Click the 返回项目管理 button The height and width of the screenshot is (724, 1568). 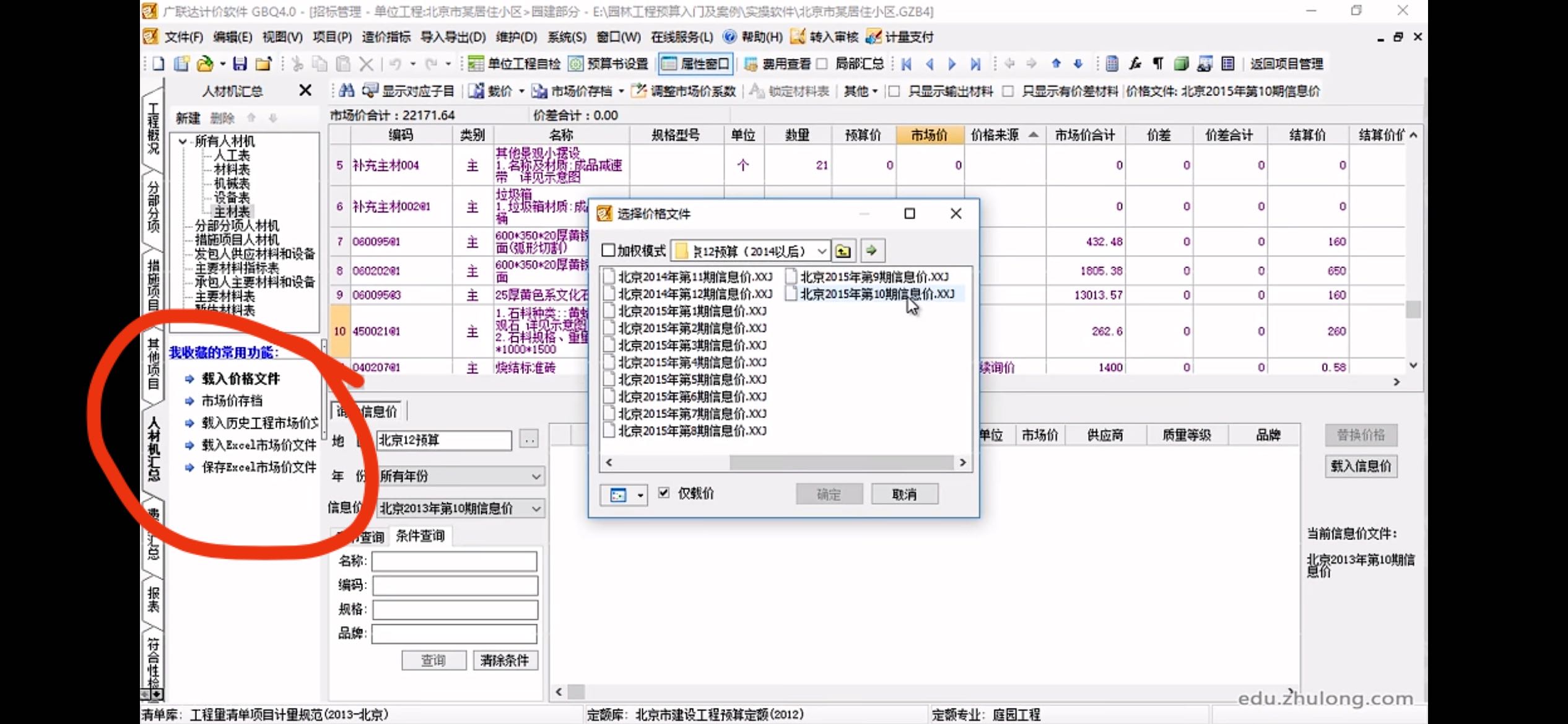tap(1286, 63)
